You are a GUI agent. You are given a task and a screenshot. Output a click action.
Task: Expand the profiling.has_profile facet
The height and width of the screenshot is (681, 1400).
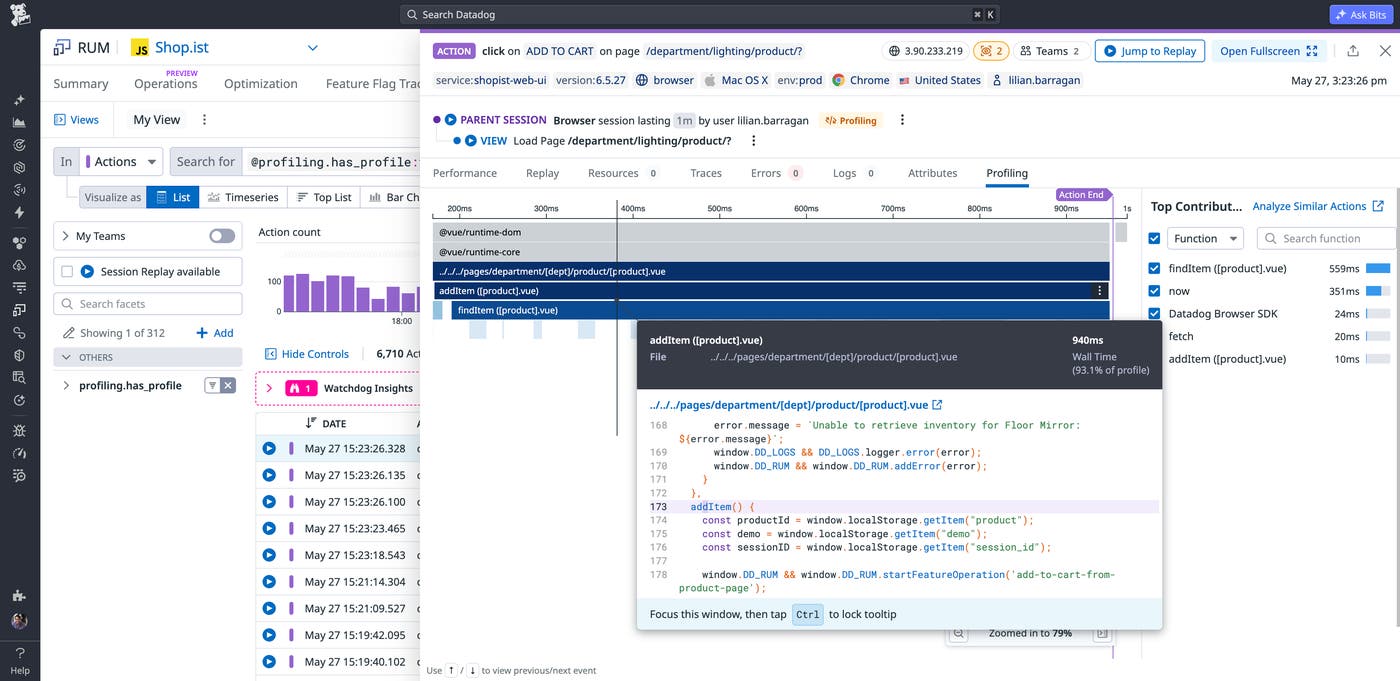pyautogui.click(x=66, y=386)
